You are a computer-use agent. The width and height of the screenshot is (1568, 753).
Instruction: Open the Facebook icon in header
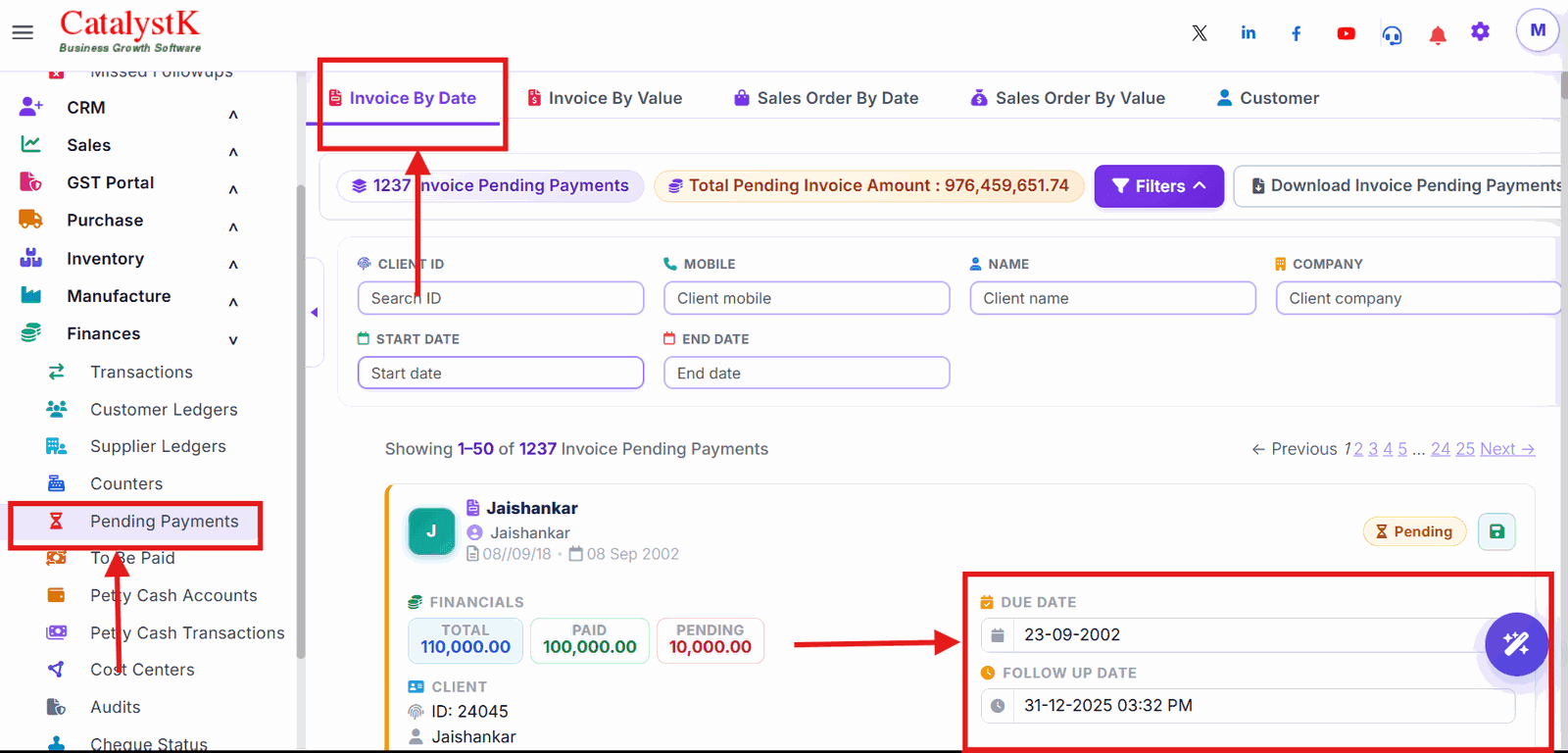click(x=1297, y=33)
